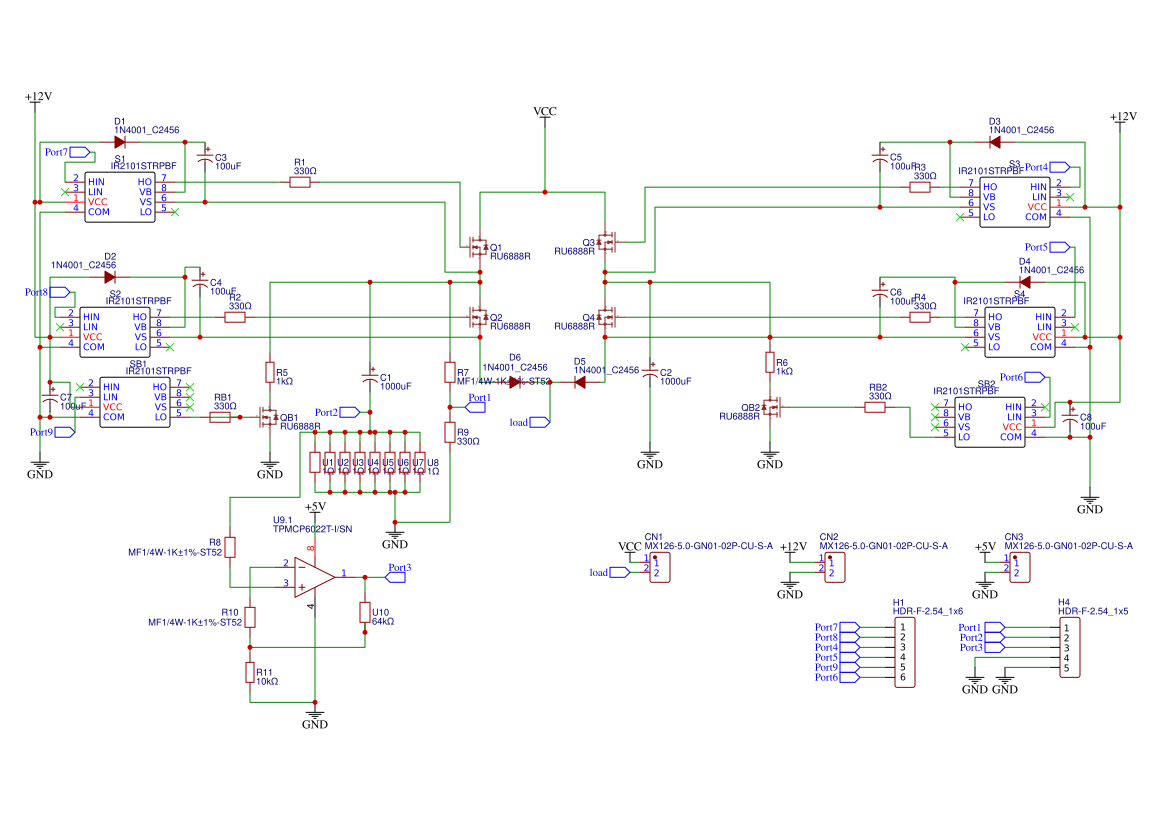Pick resistor R8 body
The width and height of the screenshot is (1169, 828).
click(x=230, y=547)
